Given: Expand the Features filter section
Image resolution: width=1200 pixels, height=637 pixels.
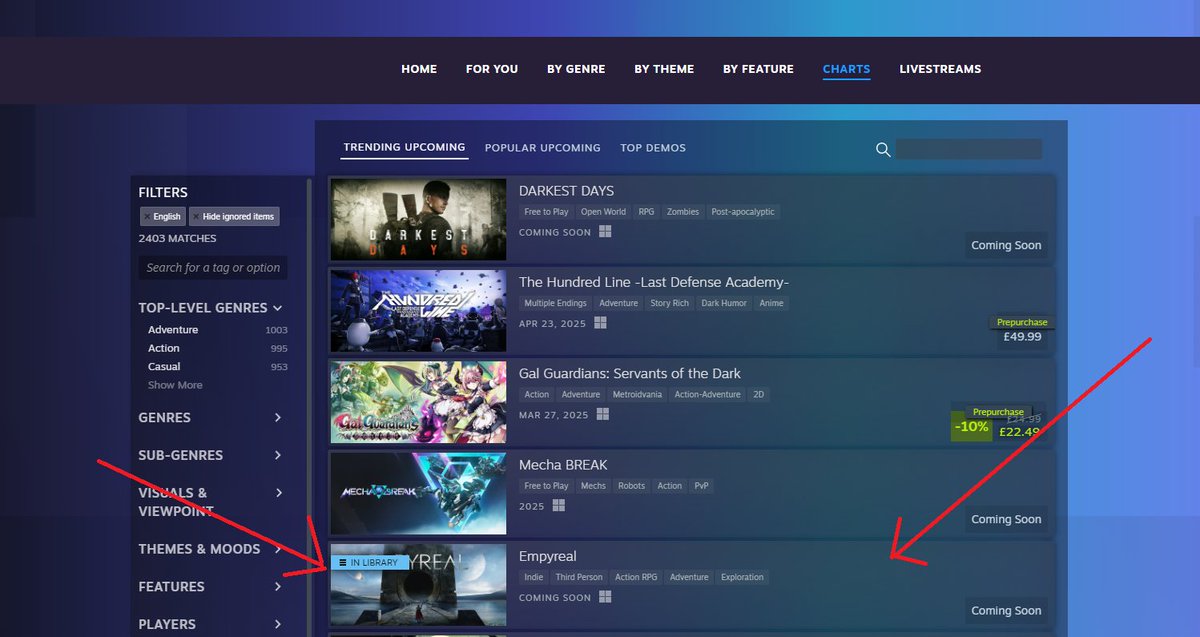Looking at the screenshot, I should (278, 587).
